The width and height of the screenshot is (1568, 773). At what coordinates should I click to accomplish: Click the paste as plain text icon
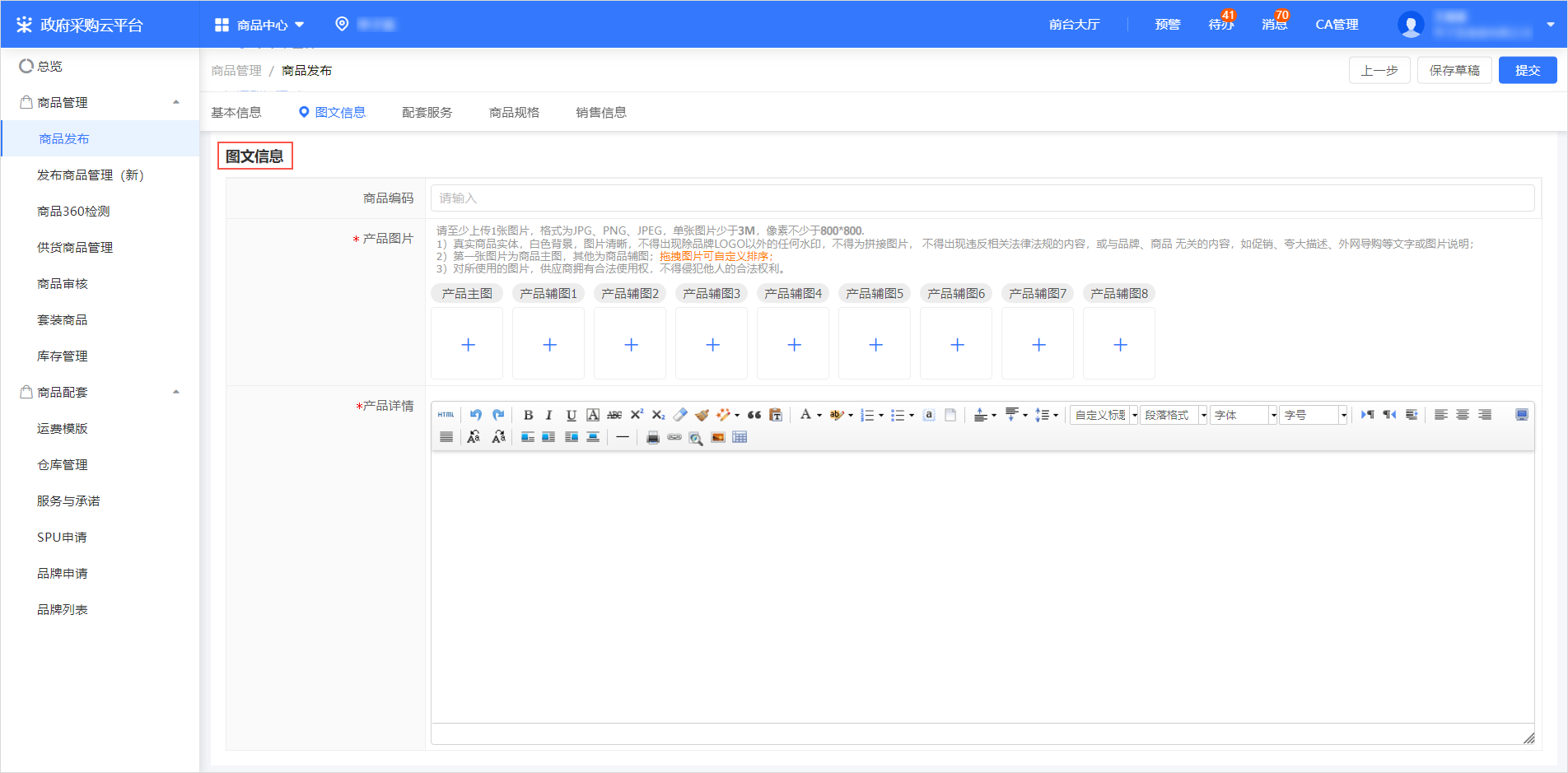point(776,415)
